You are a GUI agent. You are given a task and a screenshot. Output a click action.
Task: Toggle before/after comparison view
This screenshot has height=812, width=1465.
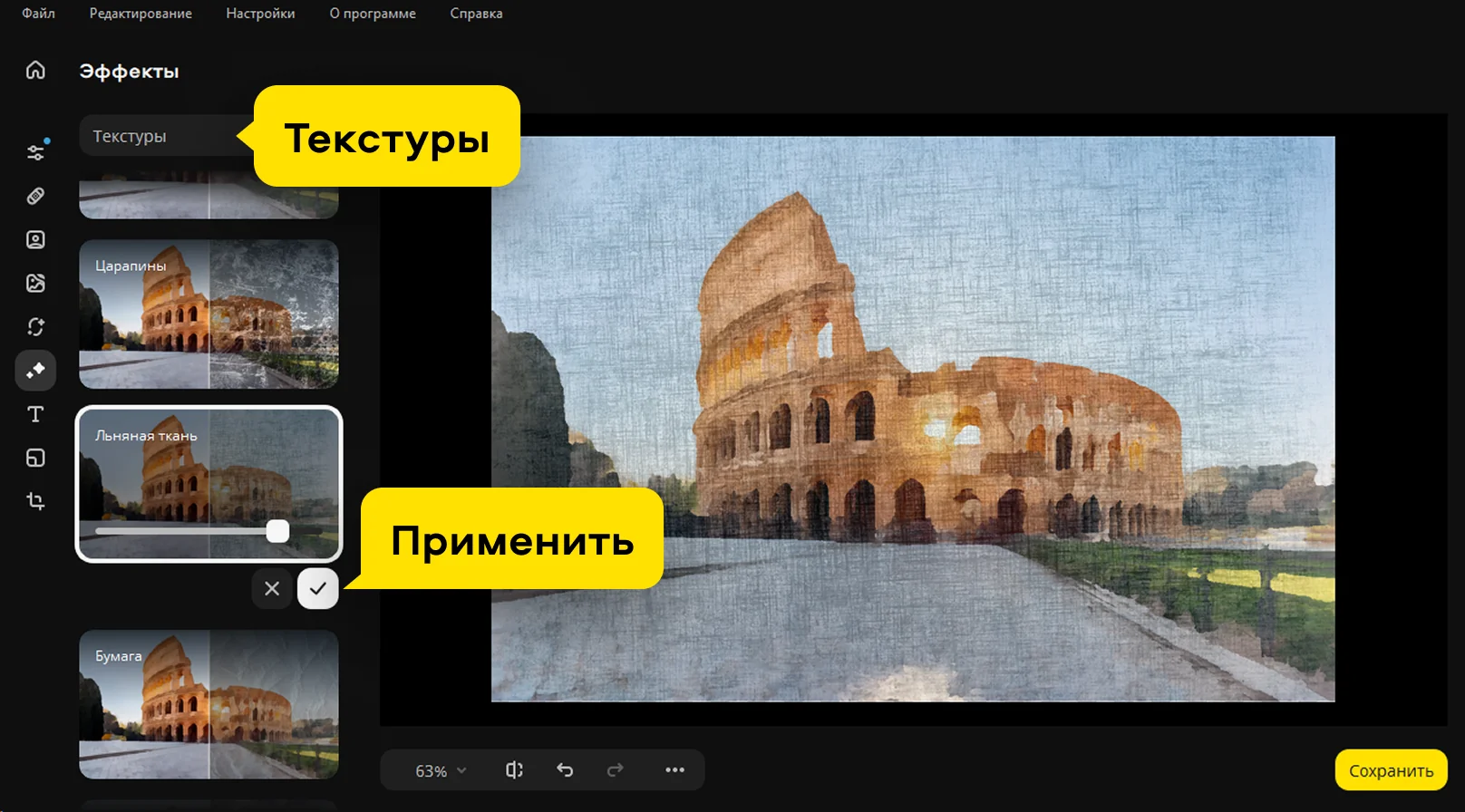(514, 770)
